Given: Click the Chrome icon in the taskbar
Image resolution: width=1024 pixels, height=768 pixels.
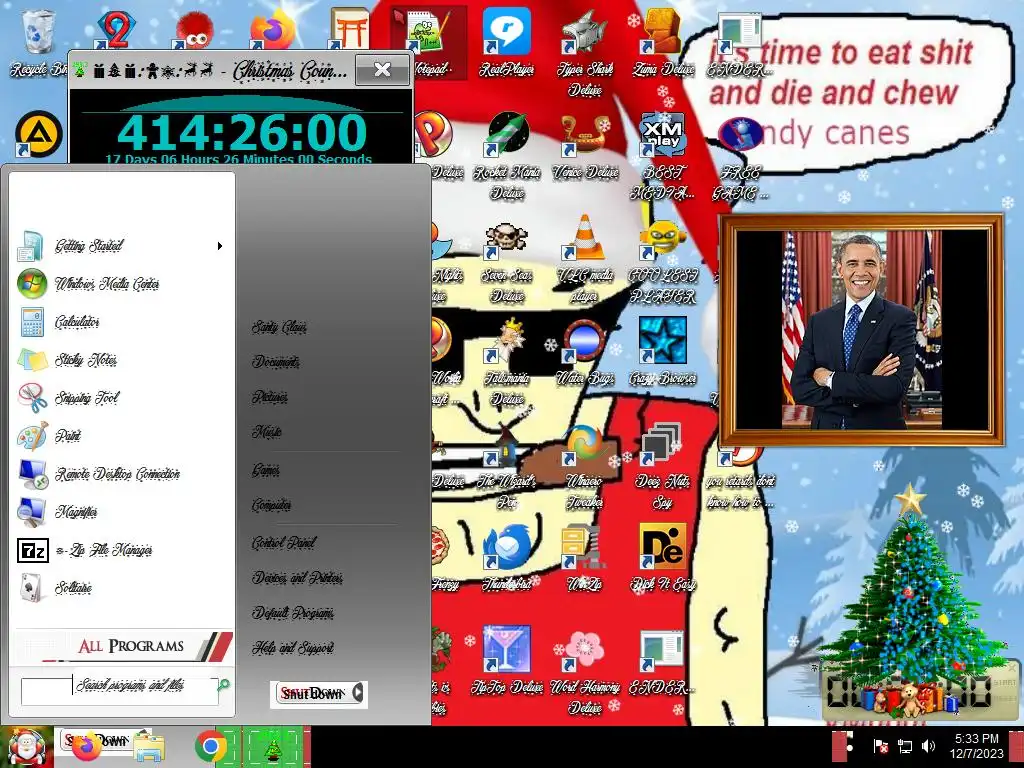Looking at the screenshot, I should coord(210,747).
